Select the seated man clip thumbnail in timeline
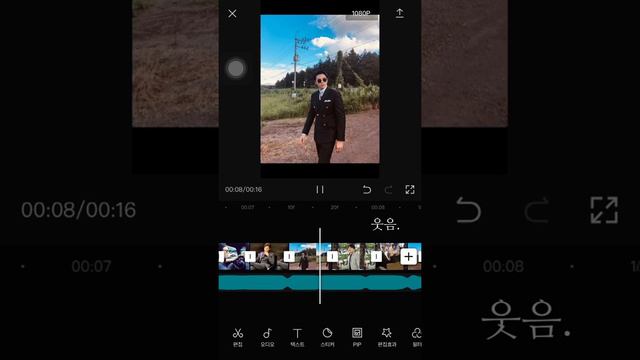 click(x=269, y=257)
